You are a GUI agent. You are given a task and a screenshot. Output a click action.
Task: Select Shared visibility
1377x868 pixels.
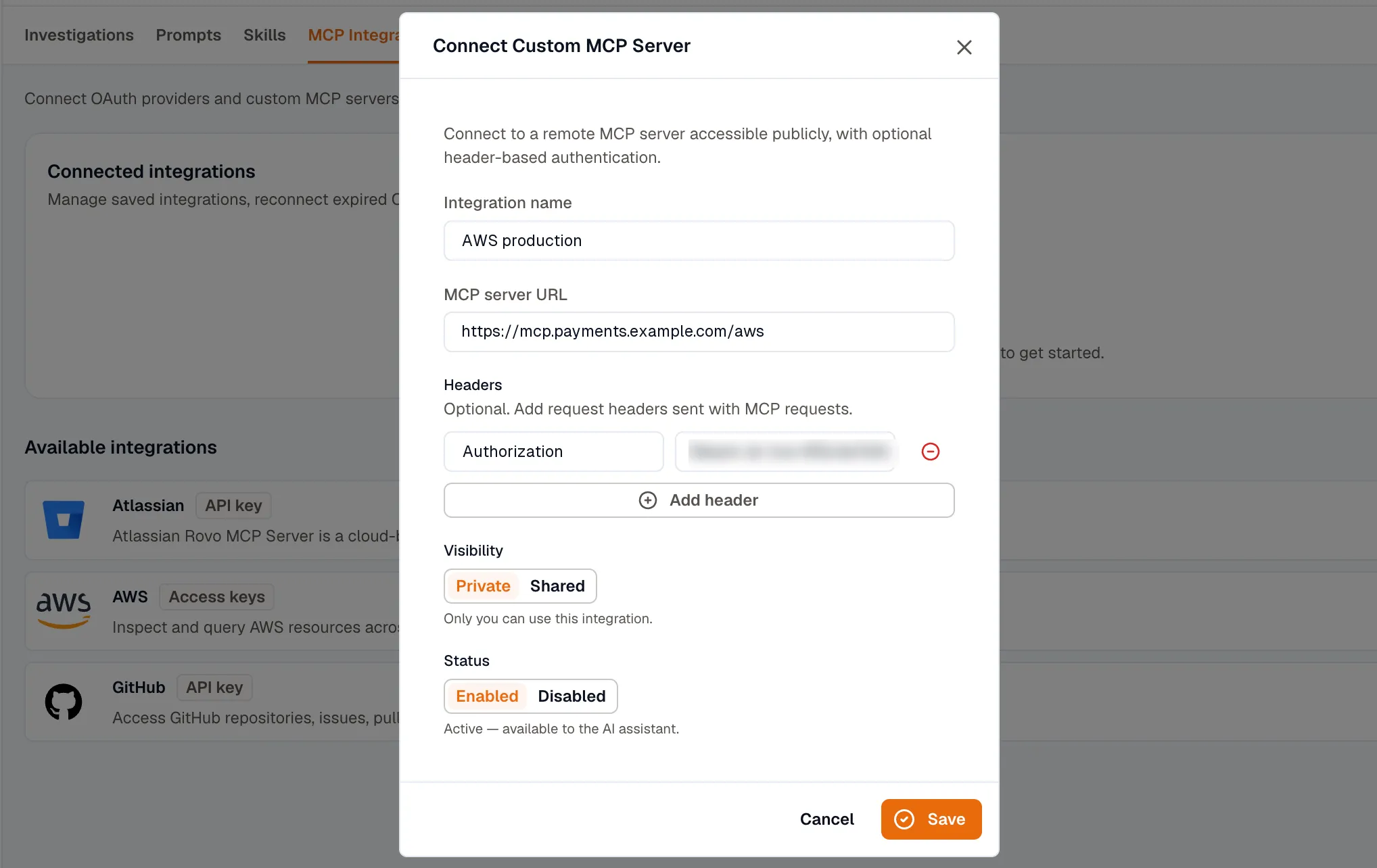point(557,586)
